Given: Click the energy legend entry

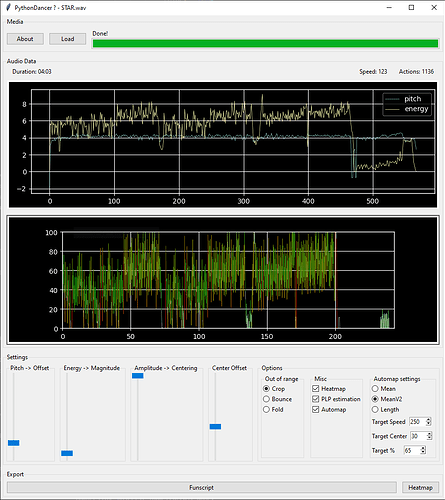Looking at the screenshot, I should 407,109.
